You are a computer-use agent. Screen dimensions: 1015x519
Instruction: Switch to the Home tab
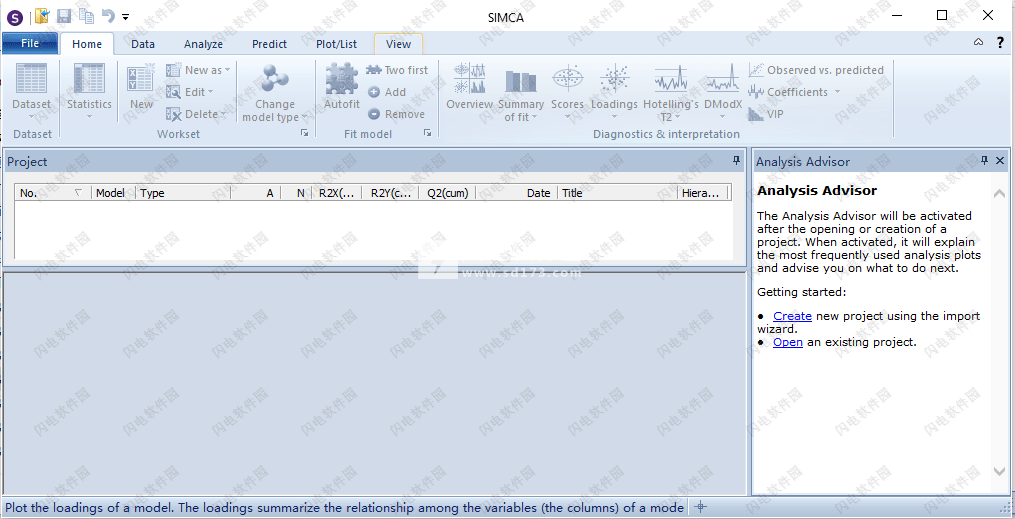[x=87, y=44]
